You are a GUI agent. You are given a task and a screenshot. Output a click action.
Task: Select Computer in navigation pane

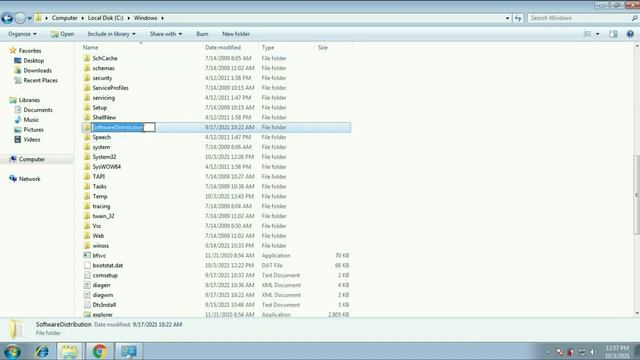pyautogui.click(x=31, y=159)
